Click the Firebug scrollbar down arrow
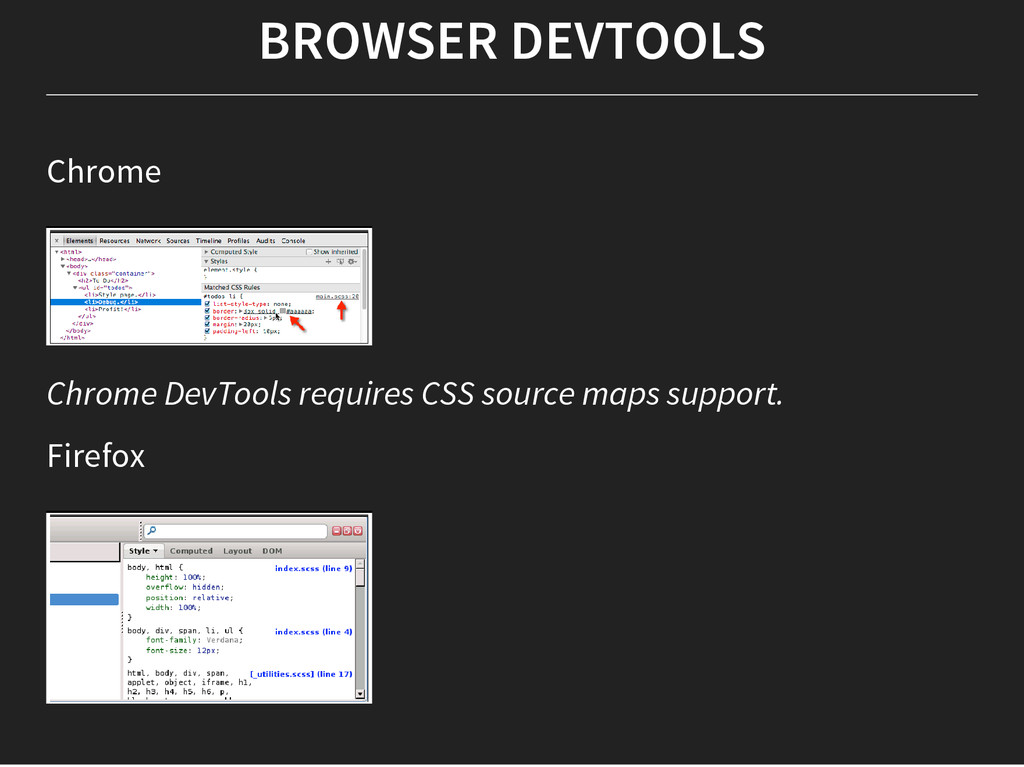The width and height of the screenshot is (1024, 767). click(x=360, y=694)
